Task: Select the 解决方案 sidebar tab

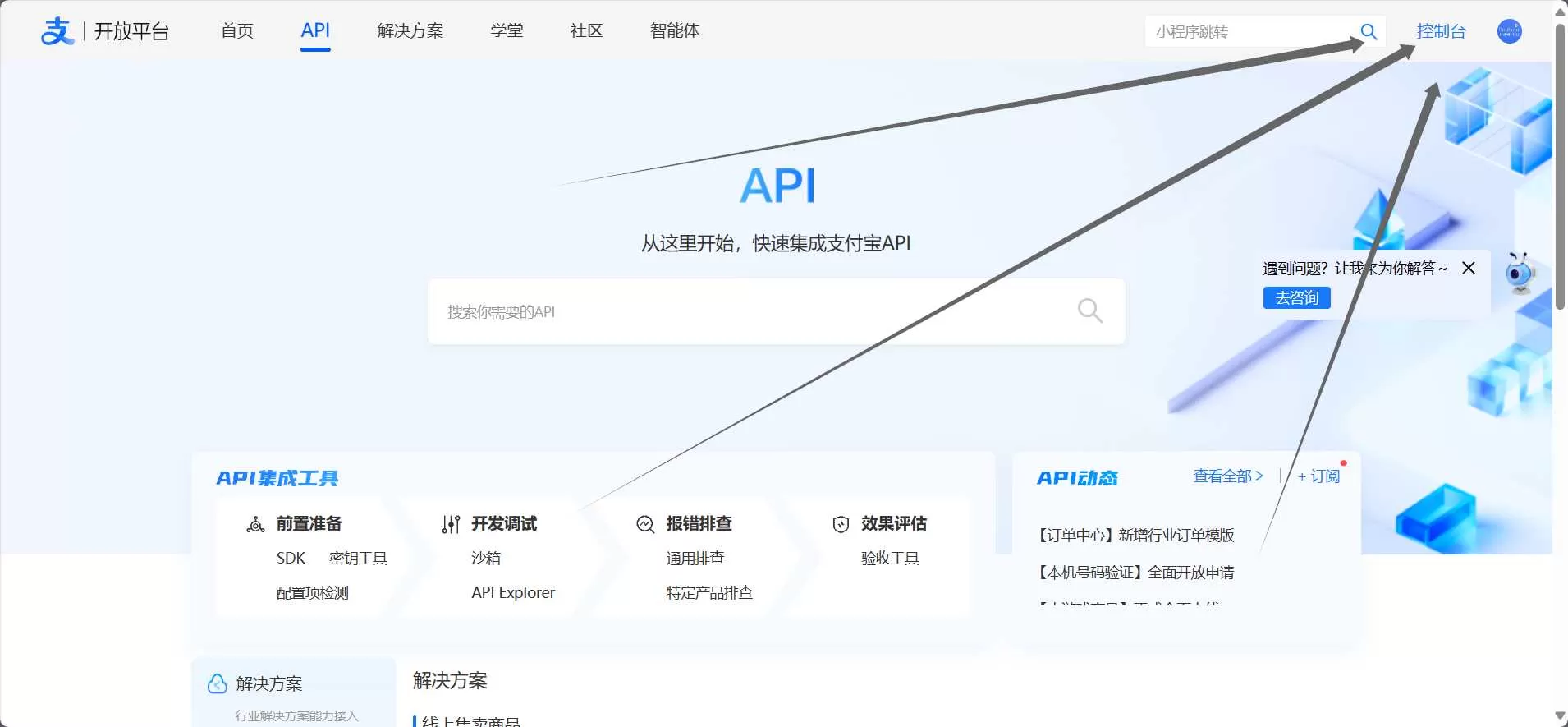Action: point(294,692)
